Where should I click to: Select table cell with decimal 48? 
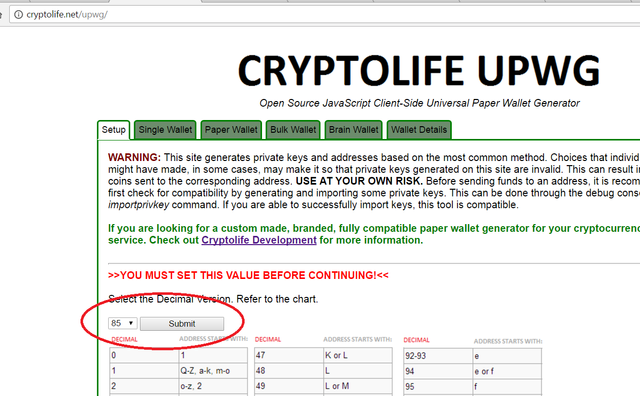point(289,371)
